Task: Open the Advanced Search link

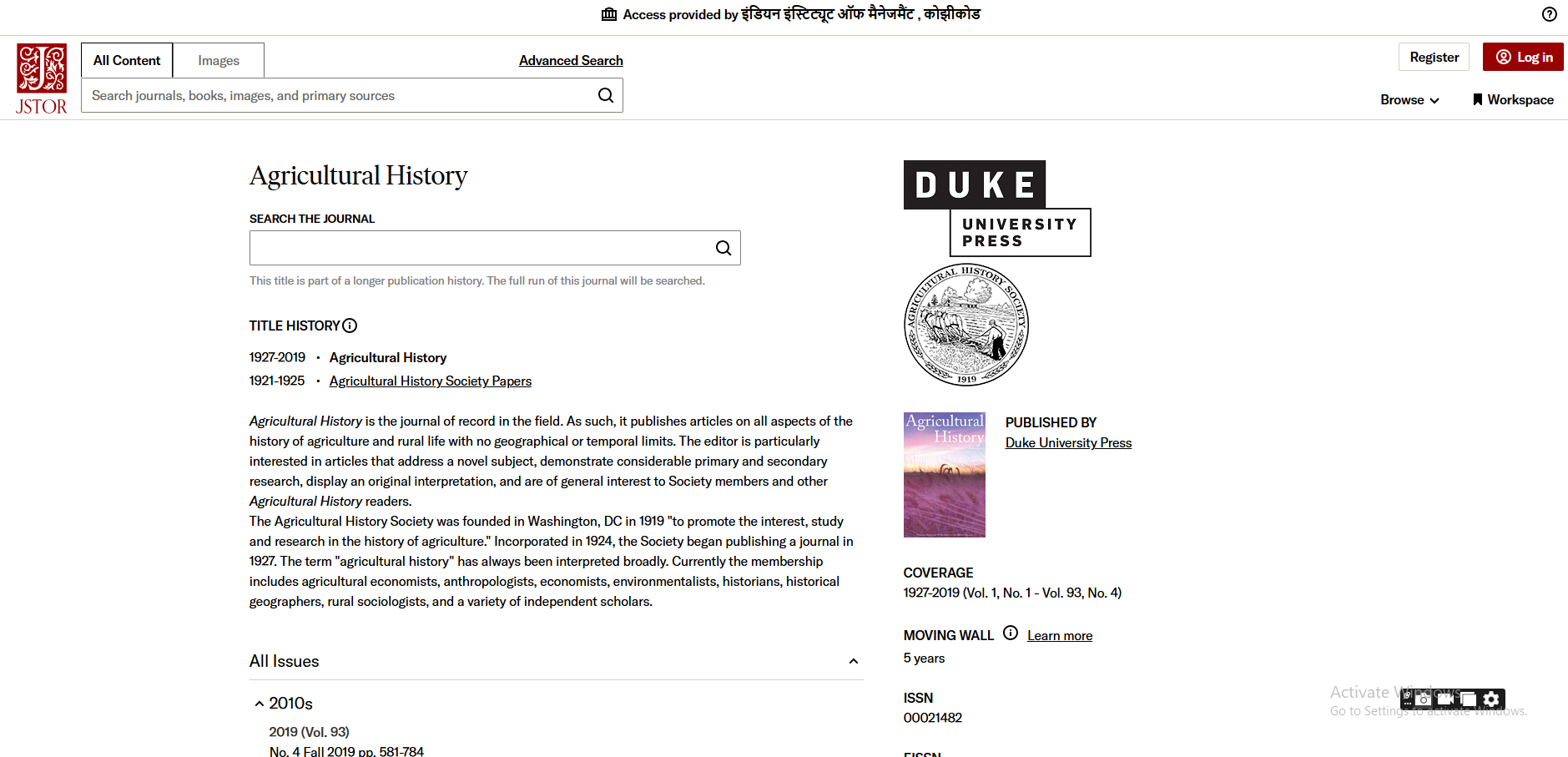Action: click(x=571, y=60)
